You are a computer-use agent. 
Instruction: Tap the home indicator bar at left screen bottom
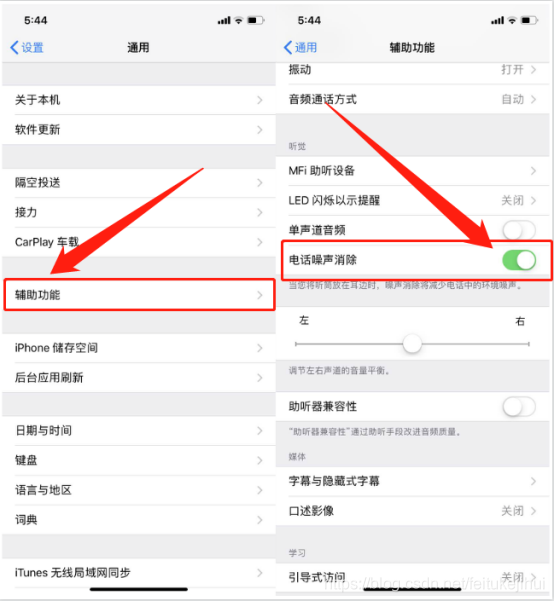(x=139, y=589)
